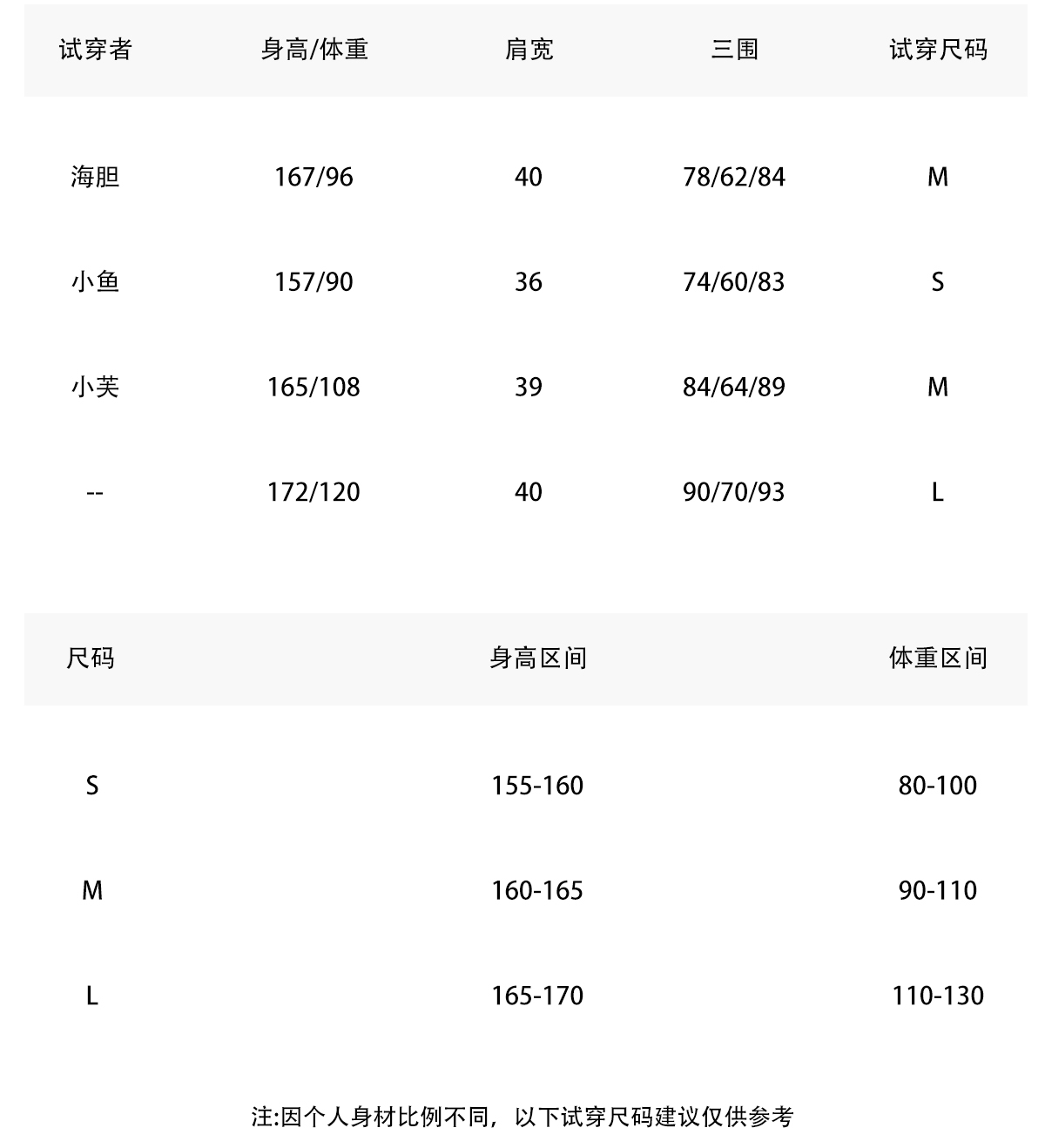The height and width of the screenshot is (1148, 1045).
Task: Select the tester name 小芙
Action: [95, 386]
